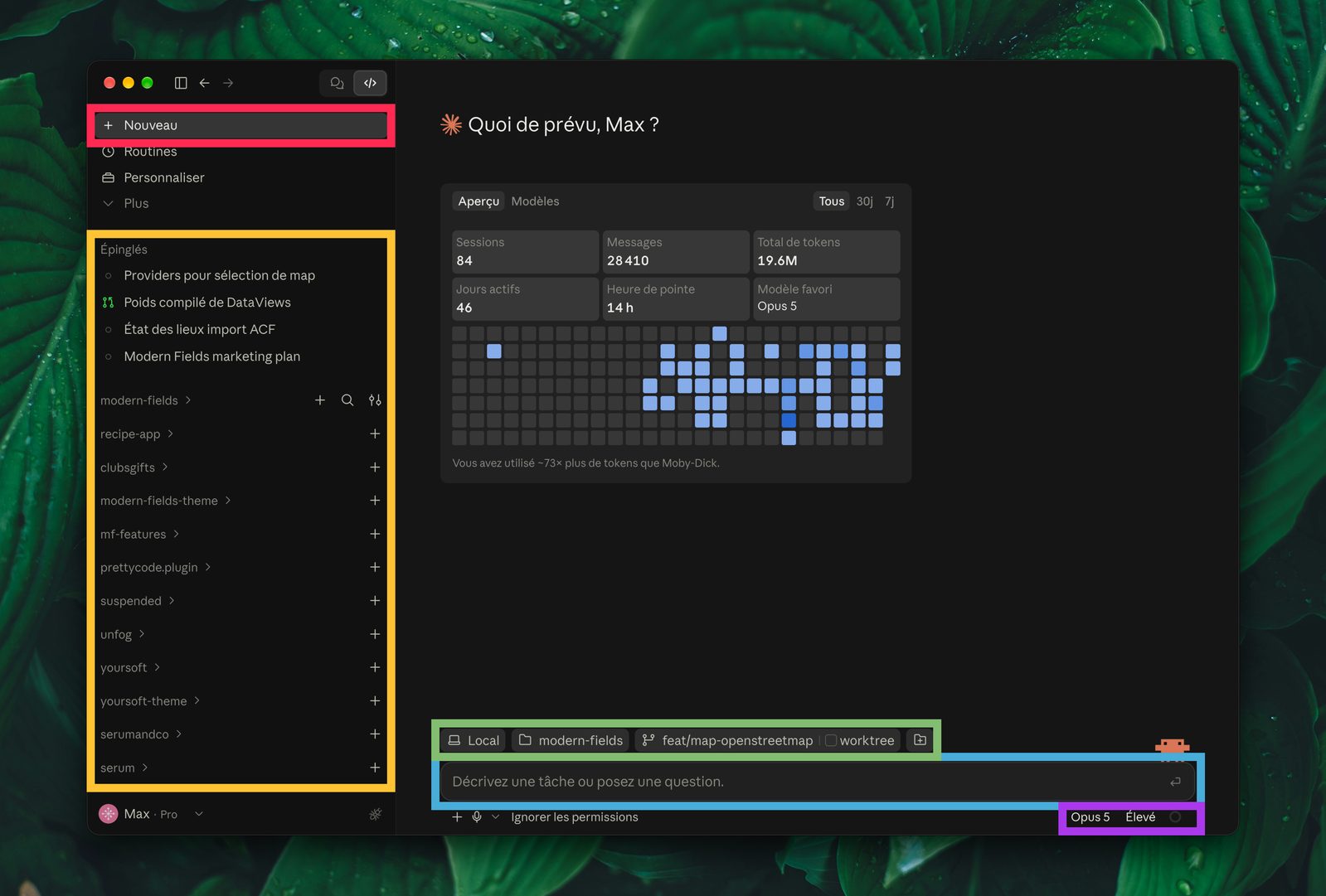Switch to code mode icon
Image resolution: width=1326 pixels, height=896 pixels.
coord(370,83)
